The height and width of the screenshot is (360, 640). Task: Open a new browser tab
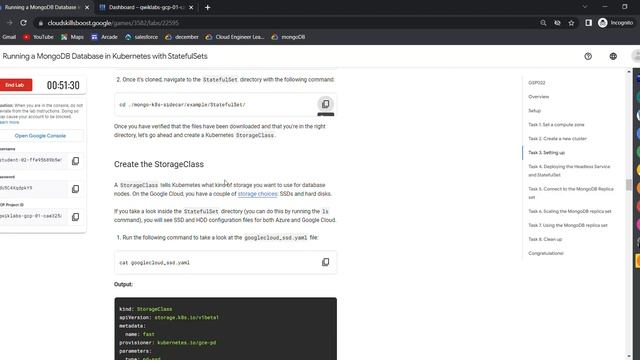(x=207, y=7)
